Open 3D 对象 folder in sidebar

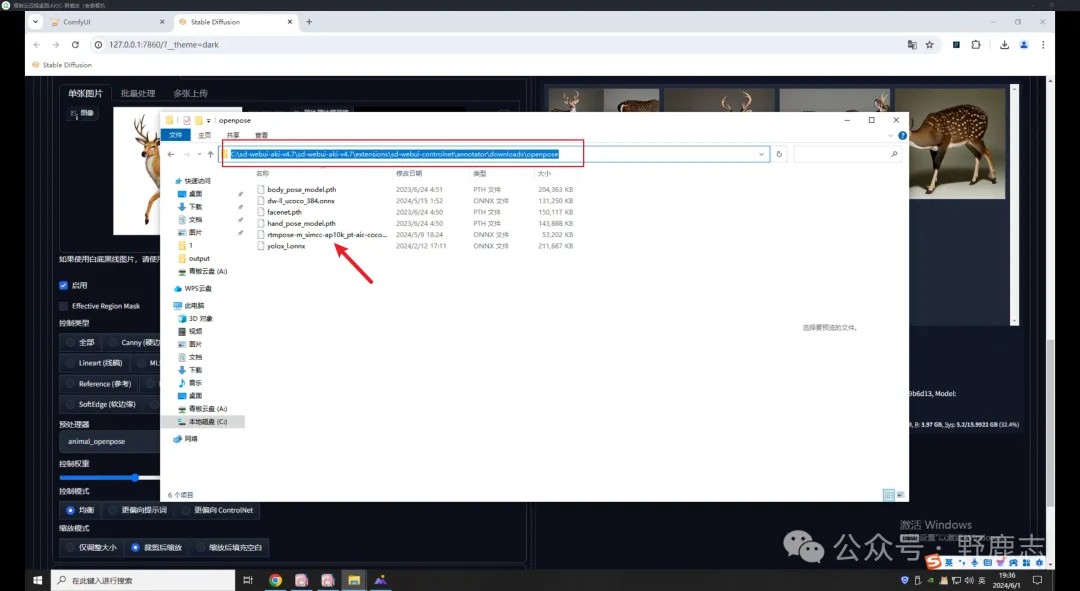click(x=200, y=318)
